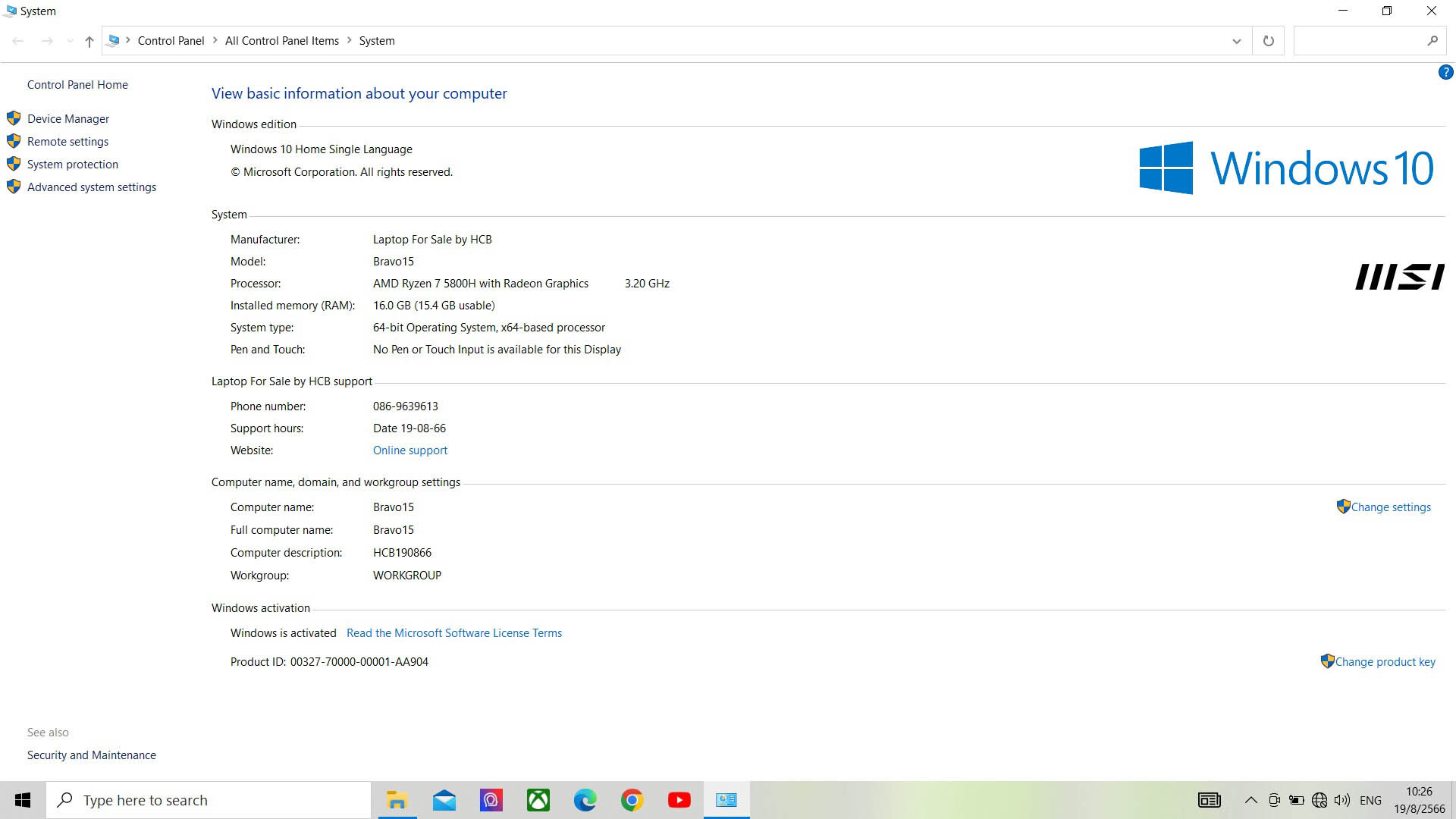Go to Control Panel Home
The image size is (1456, 819).
click(77, 85)
